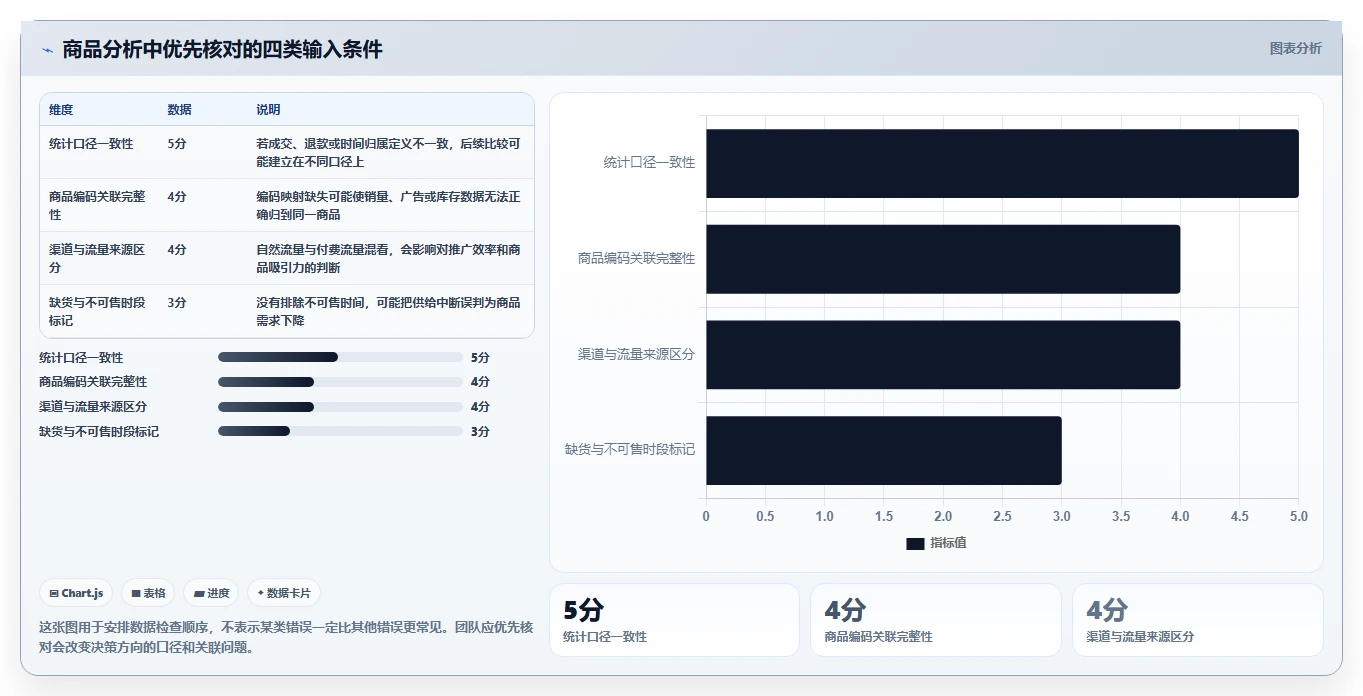Click the 统计口径一致性 chart bar
1363x696 pixels.
click(x=1002, y=163)
